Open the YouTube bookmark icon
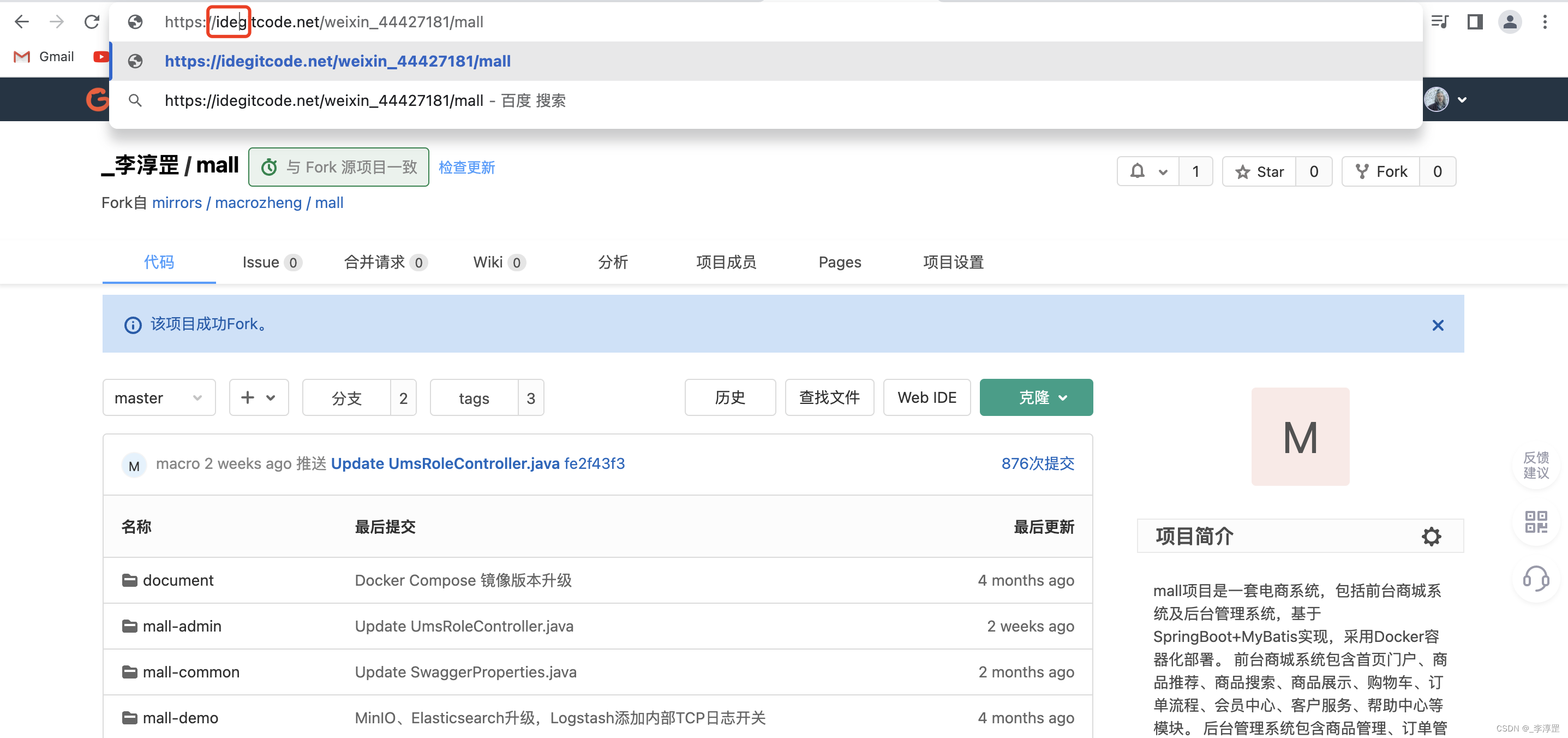The width and height of the screenshot is (1568, 738). click(101, 57)
